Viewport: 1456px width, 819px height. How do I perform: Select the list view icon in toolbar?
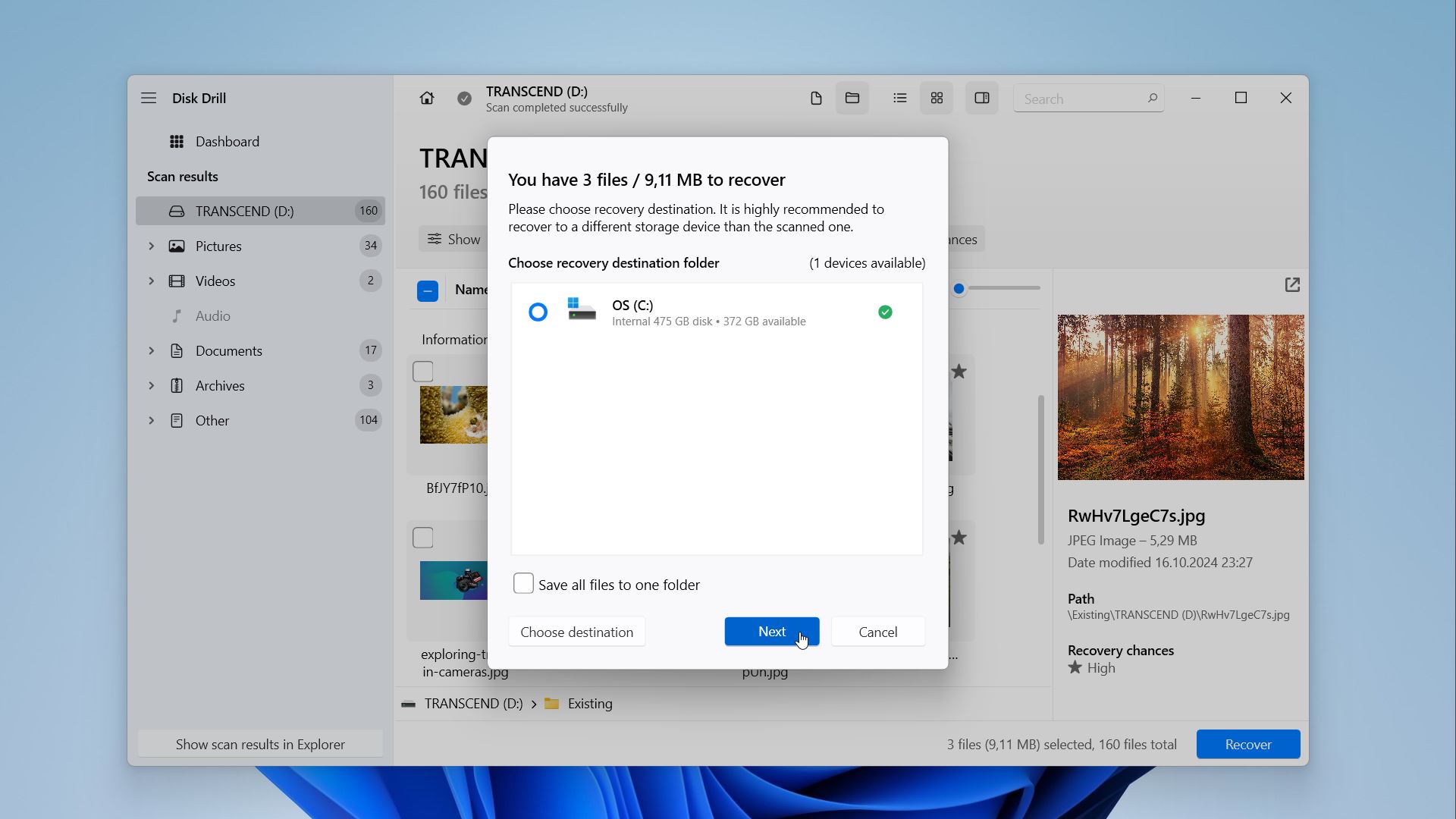coord(899,98)
